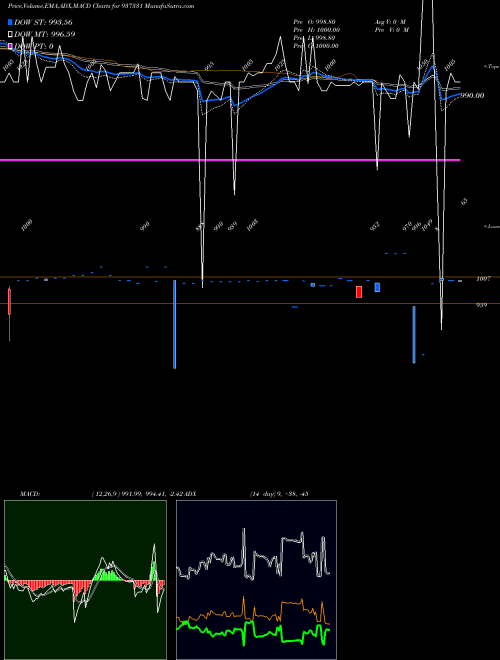Click the magenta horizontal level line
Screen dimensions: 500x660
pyautogui.click(x=230, y=160)
